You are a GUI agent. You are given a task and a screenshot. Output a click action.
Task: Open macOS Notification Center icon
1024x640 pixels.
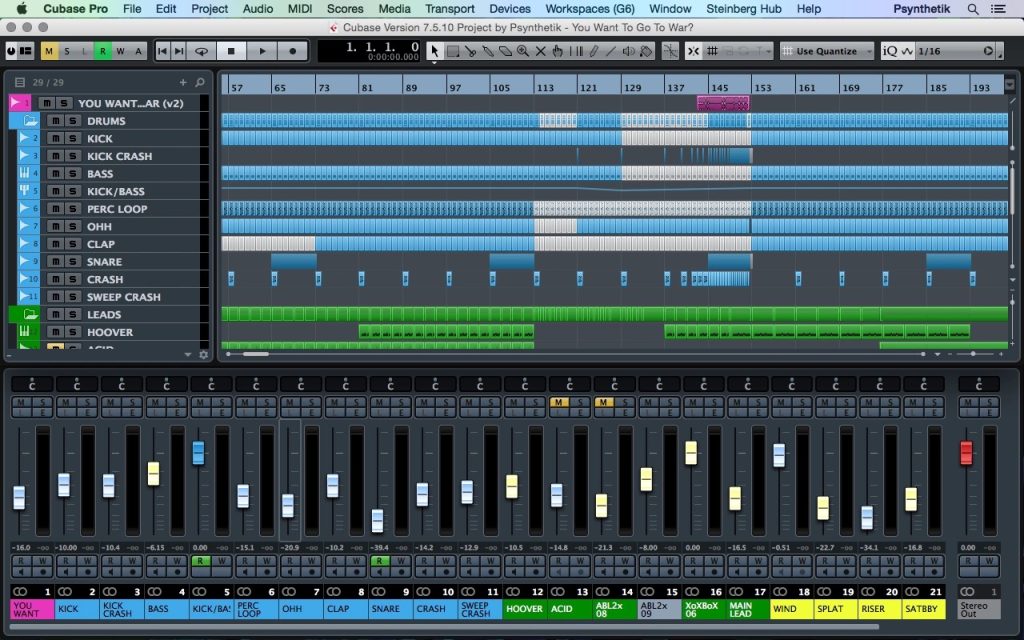pos(998,9)
